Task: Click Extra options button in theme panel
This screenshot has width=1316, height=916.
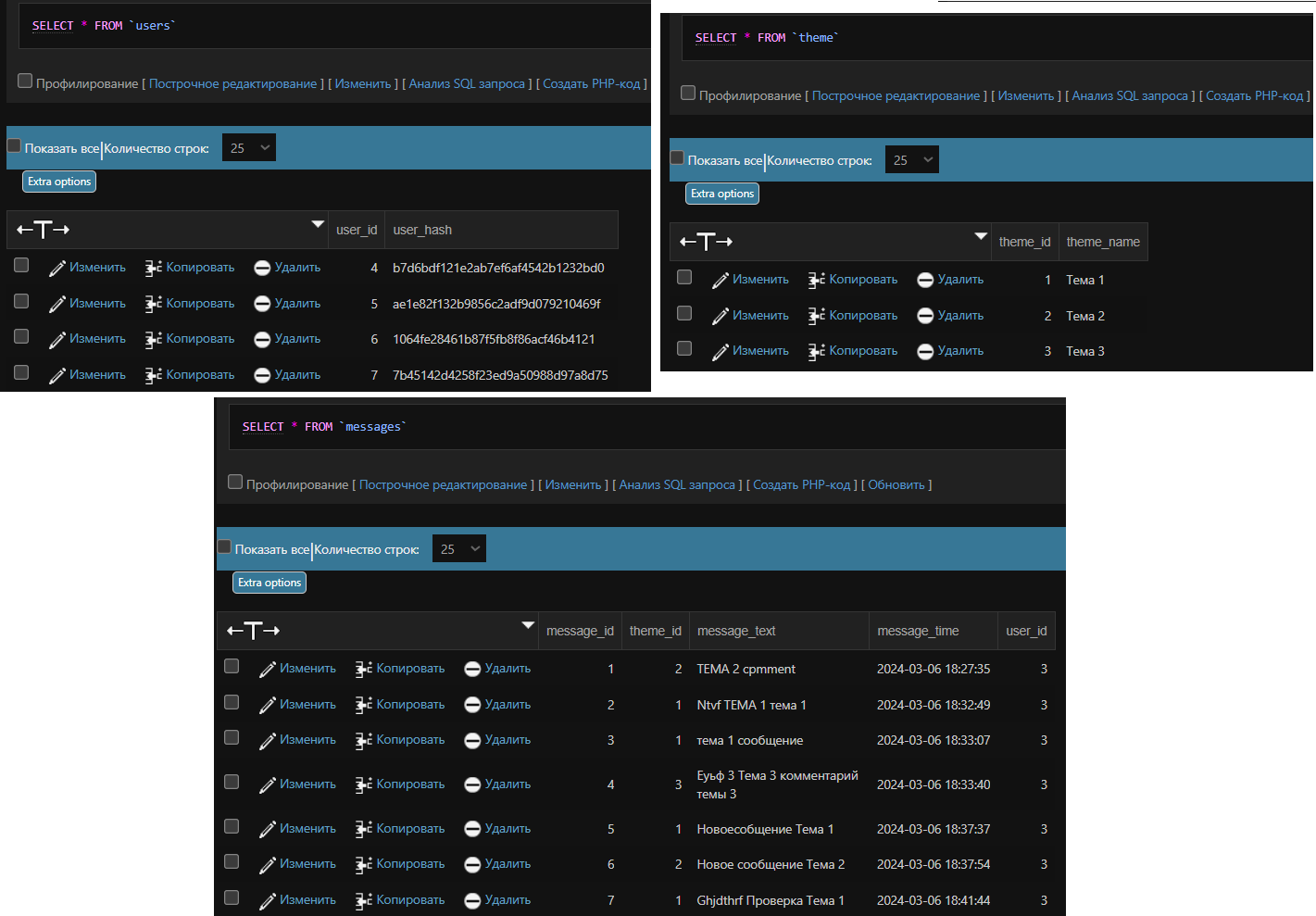Action: coord(722,194)
